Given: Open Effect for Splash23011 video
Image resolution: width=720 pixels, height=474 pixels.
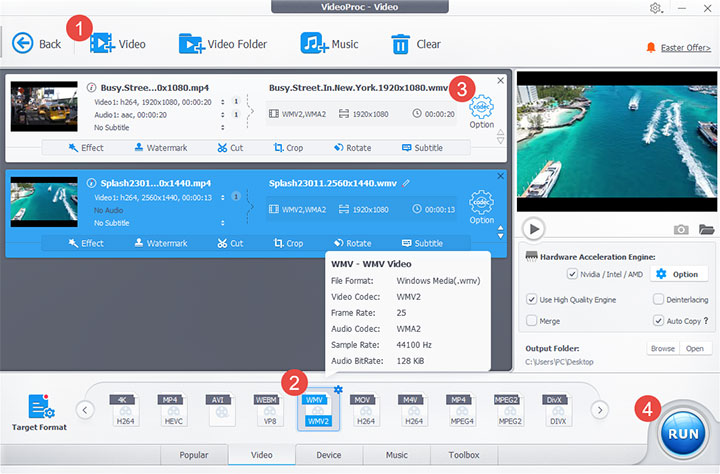Looking at the screenshot, I should (x=86, y=243).
